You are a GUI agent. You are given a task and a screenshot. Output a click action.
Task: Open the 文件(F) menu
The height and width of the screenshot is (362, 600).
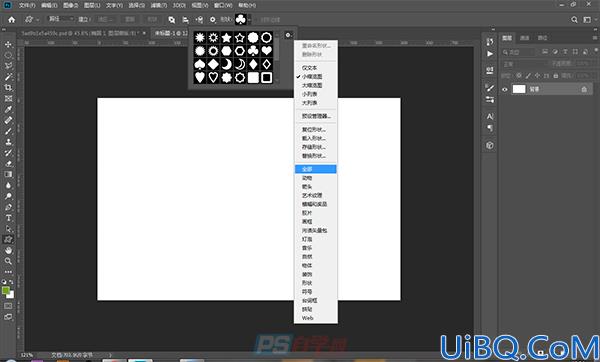point(27,5)
